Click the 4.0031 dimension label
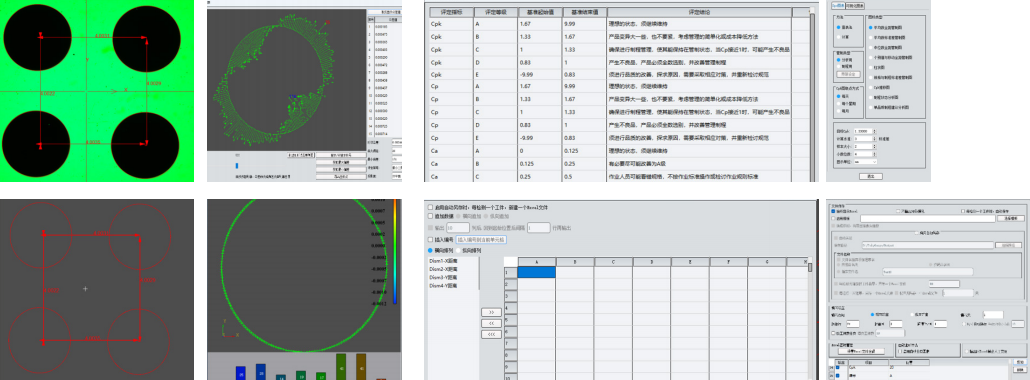Screen dimensions: 1030x380 pos(102,36)
